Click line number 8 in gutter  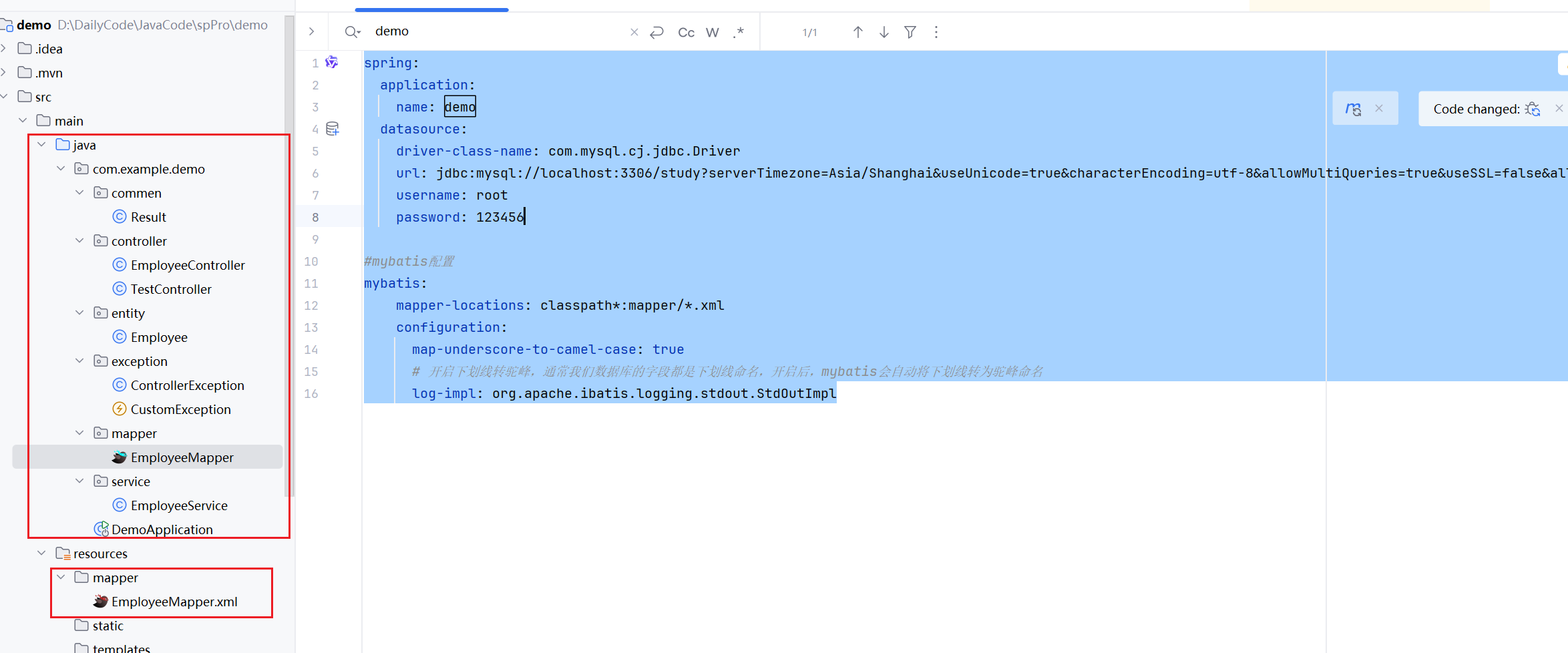click(315, 217)
